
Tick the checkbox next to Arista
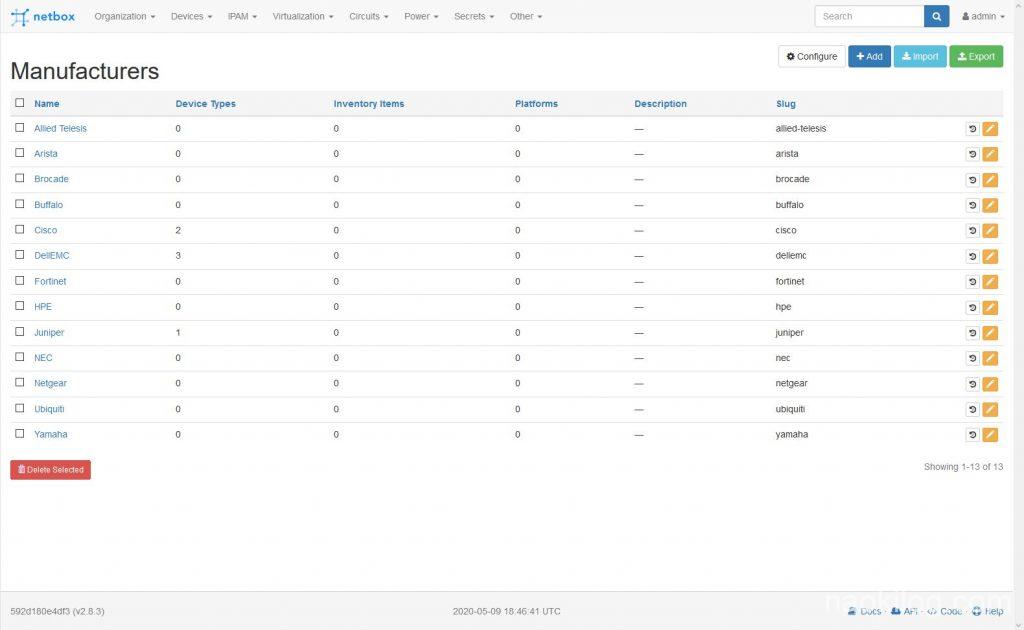[20, 153]
